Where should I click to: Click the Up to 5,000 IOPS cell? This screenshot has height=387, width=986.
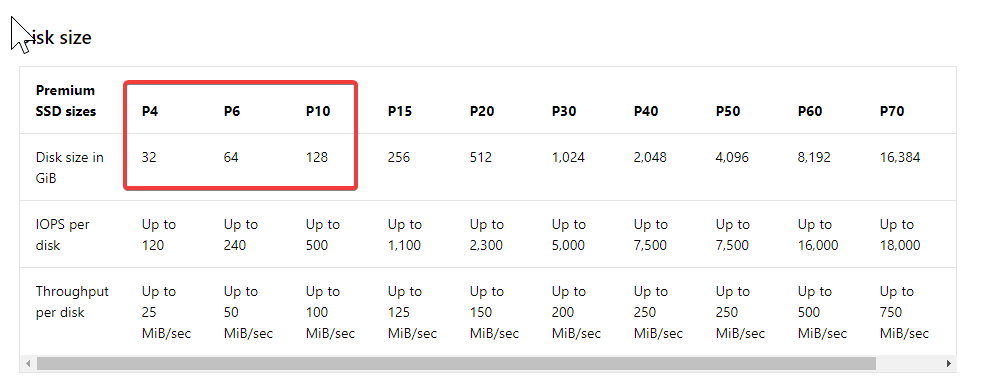pos(568,235)
